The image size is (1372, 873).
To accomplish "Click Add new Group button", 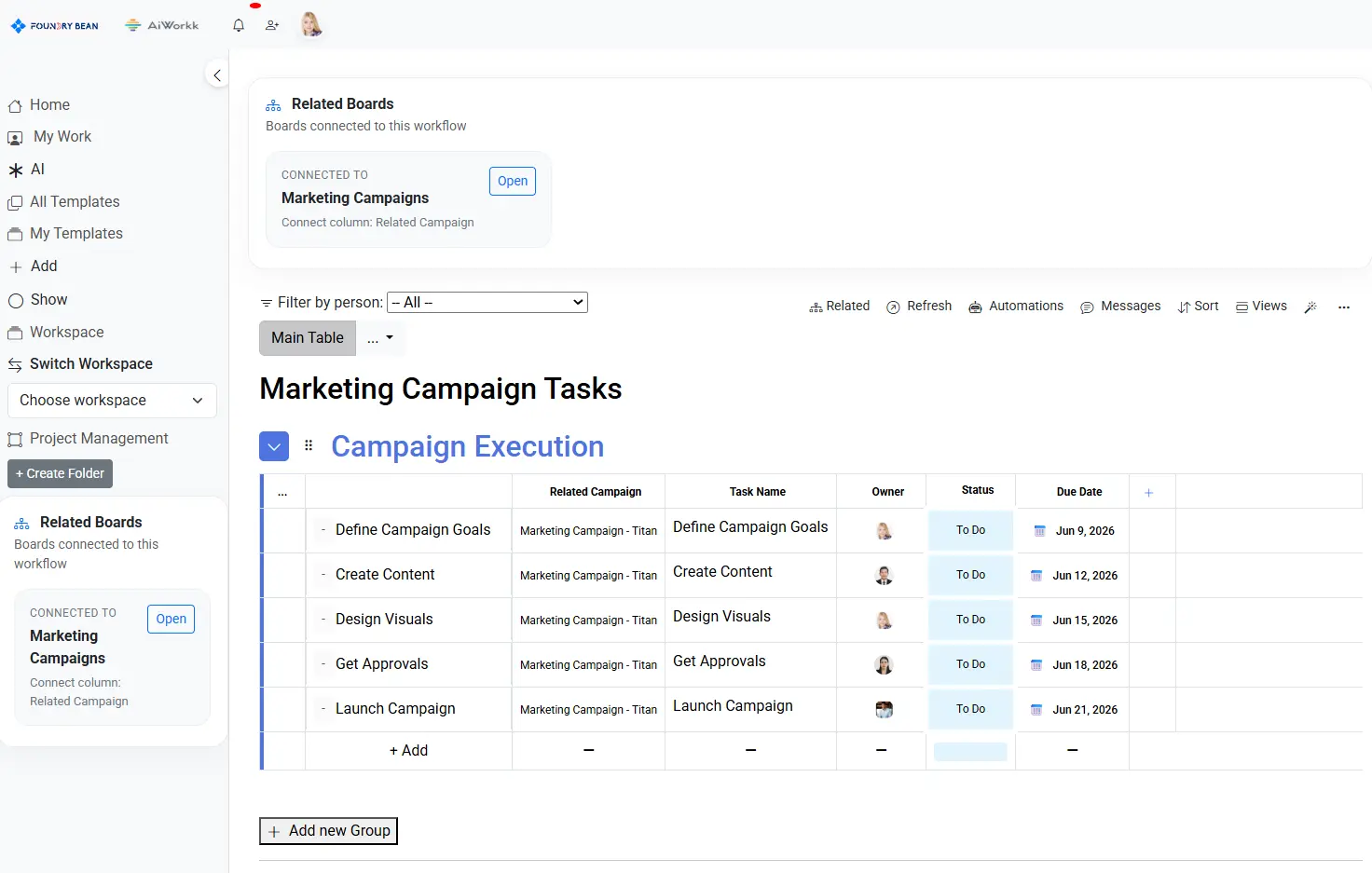I will coord(328,831).
